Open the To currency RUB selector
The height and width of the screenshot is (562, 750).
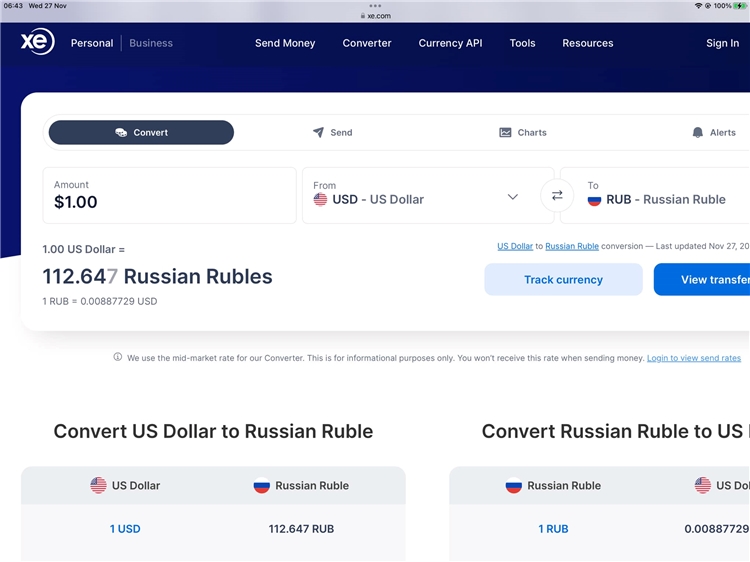pyautogui.click(x=655, y=195)
